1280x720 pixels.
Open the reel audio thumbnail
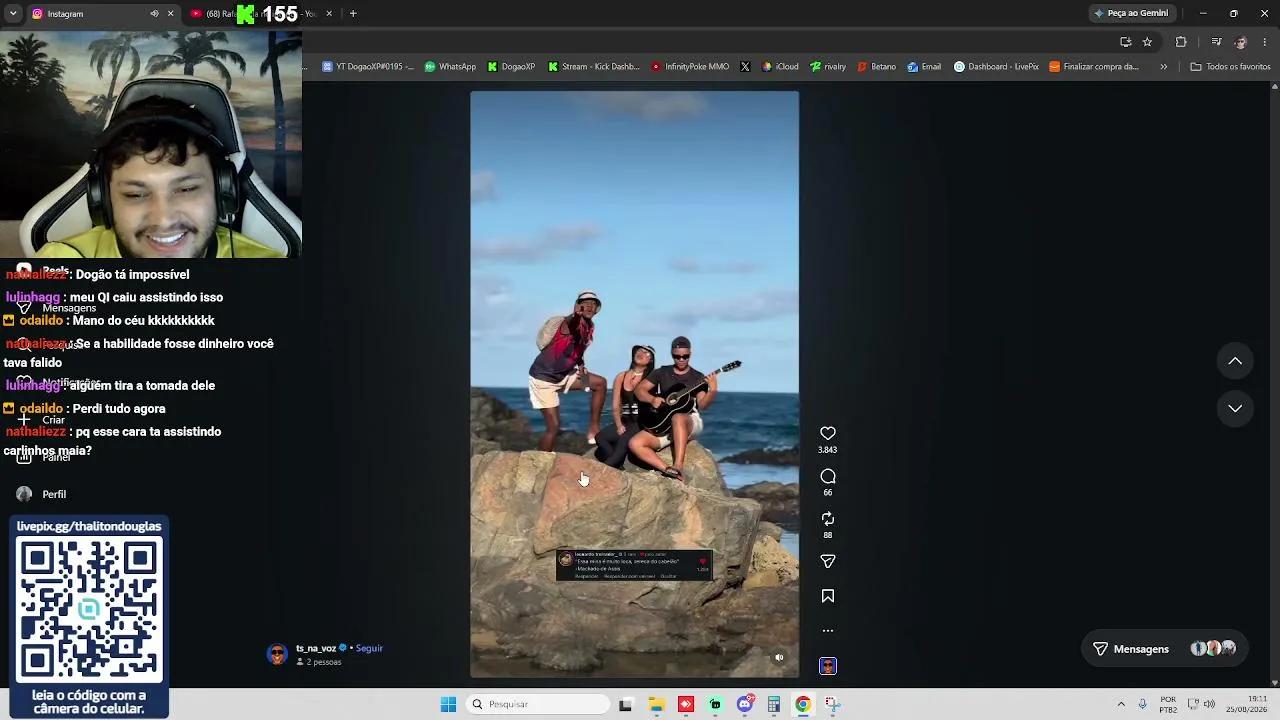(x=828, y=666)
